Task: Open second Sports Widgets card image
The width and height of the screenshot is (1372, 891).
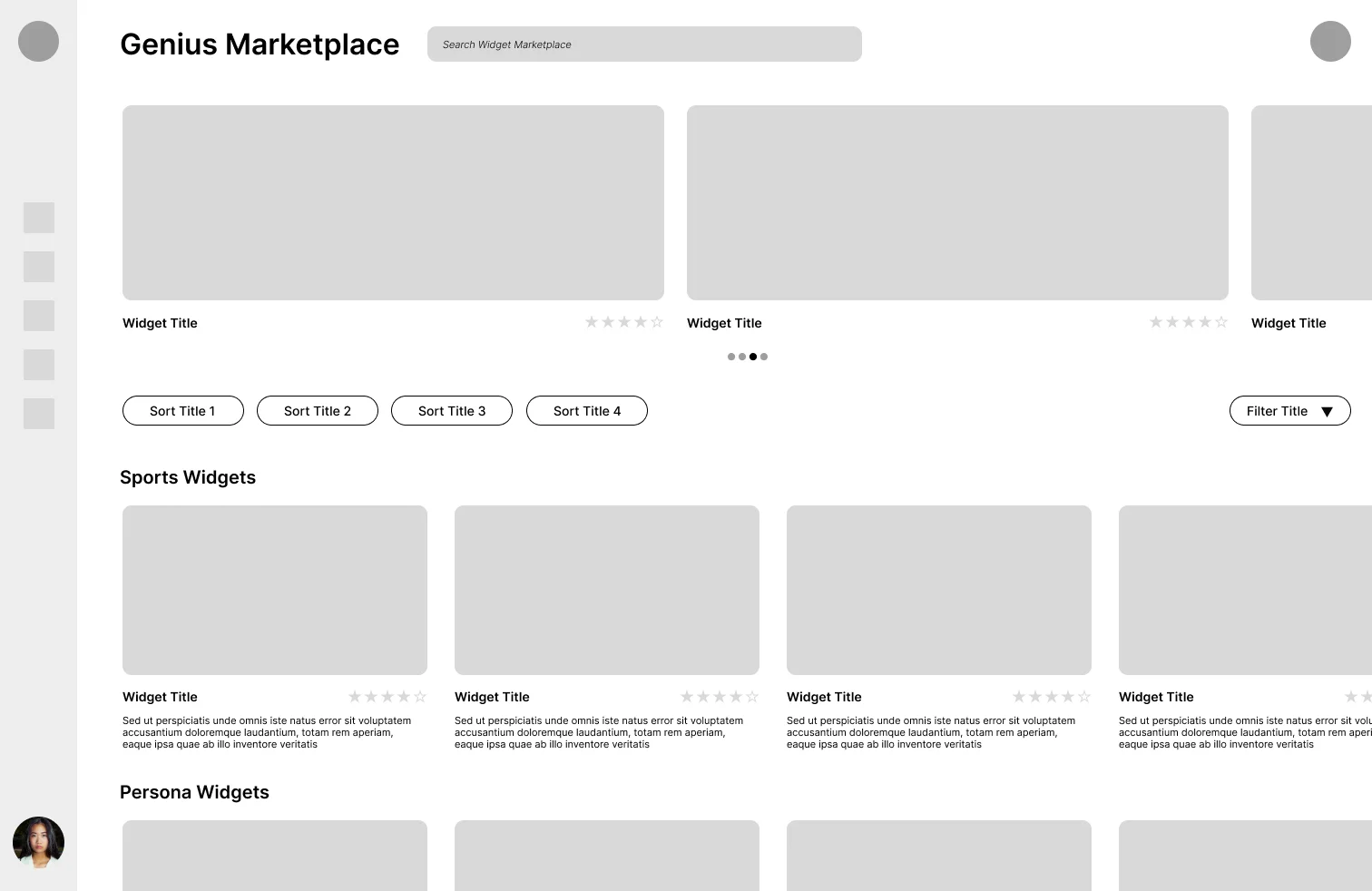Action: (x=607, y=590)
